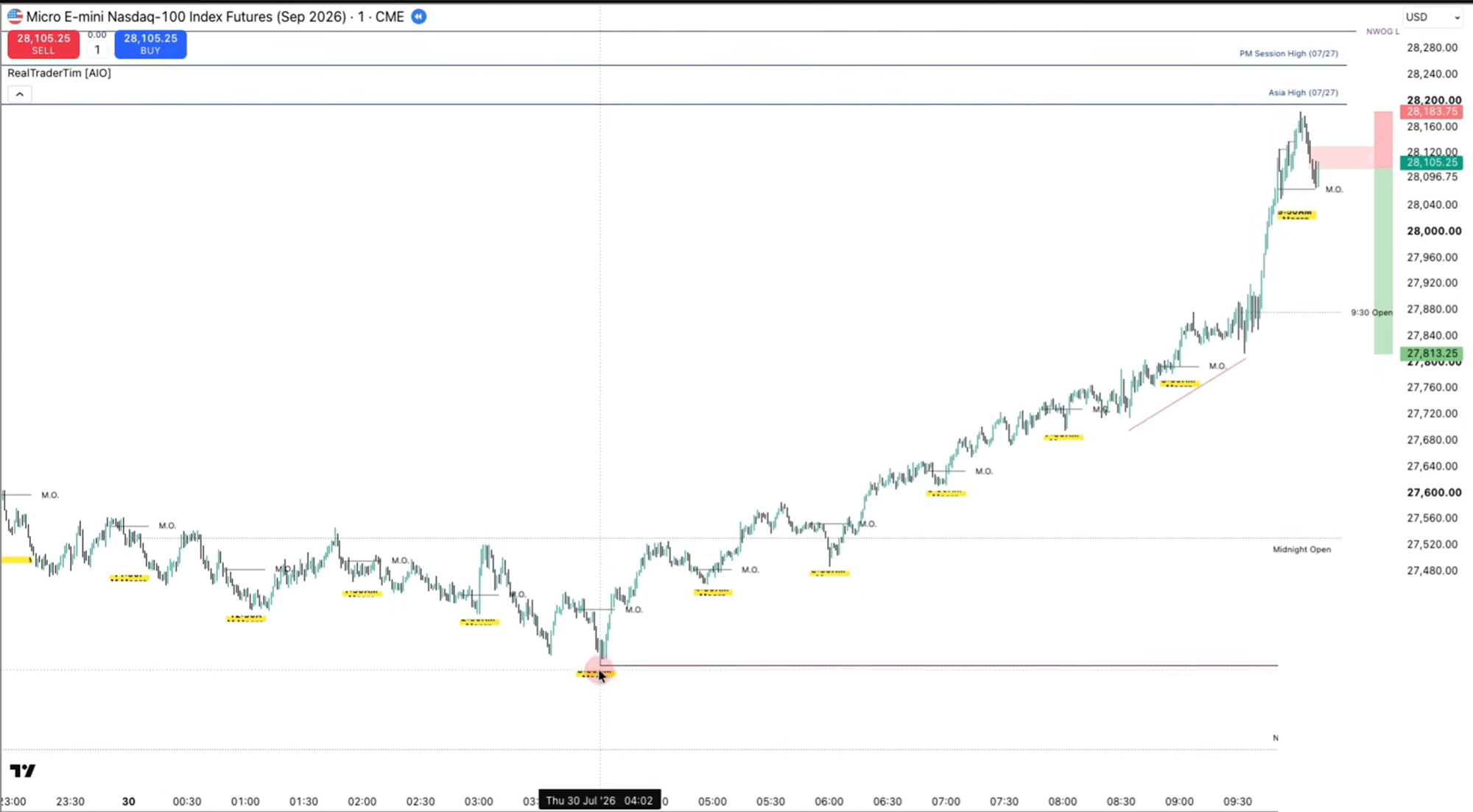
Task: Click the green 28,105.25 current price label
Action: 1431,163
